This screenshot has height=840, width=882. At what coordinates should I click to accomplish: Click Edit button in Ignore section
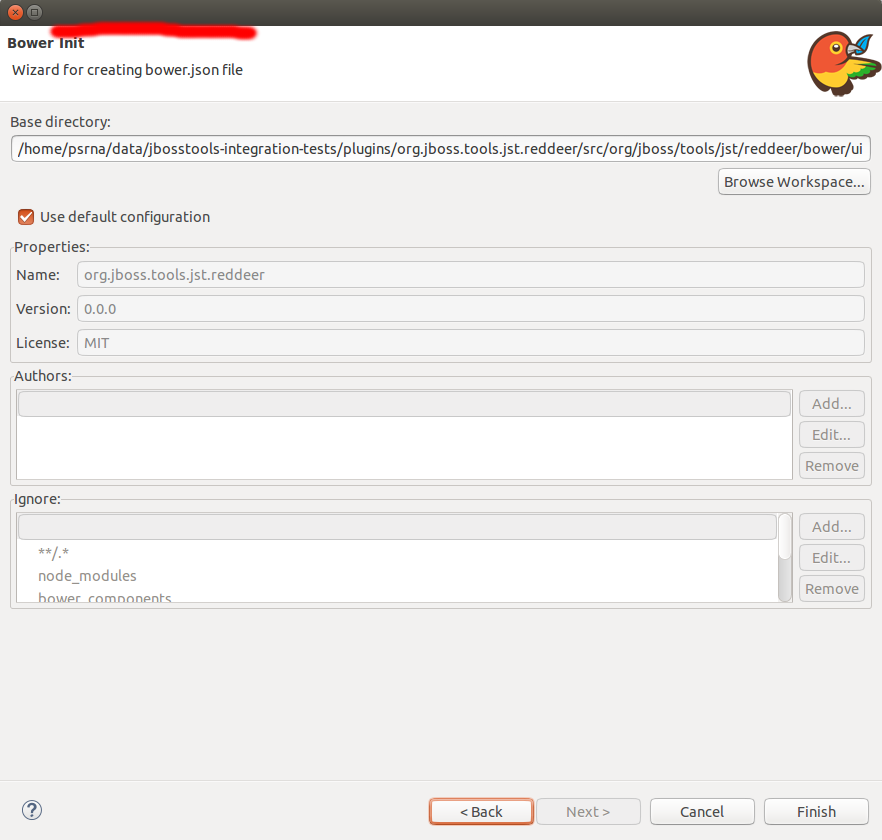(x=831, y=558)
